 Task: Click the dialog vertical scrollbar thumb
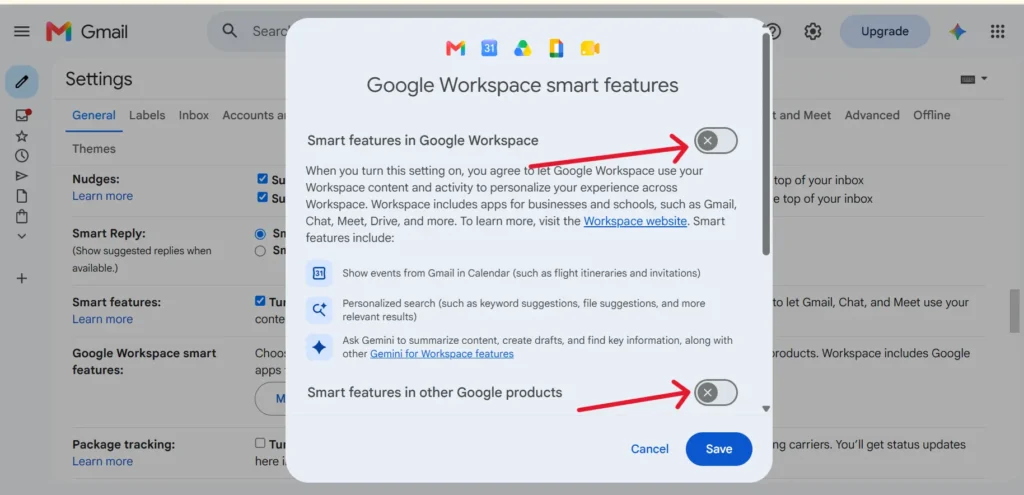click(766, 144)
